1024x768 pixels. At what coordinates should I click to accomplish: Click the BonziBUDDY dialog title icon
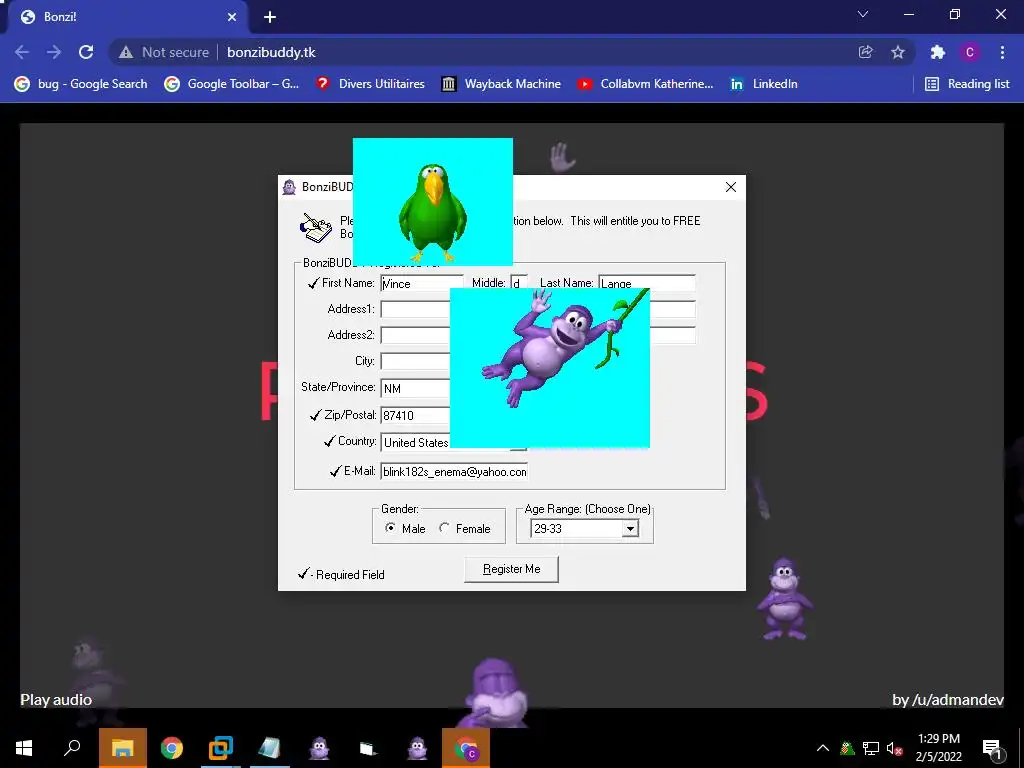[x=289, y=187]
